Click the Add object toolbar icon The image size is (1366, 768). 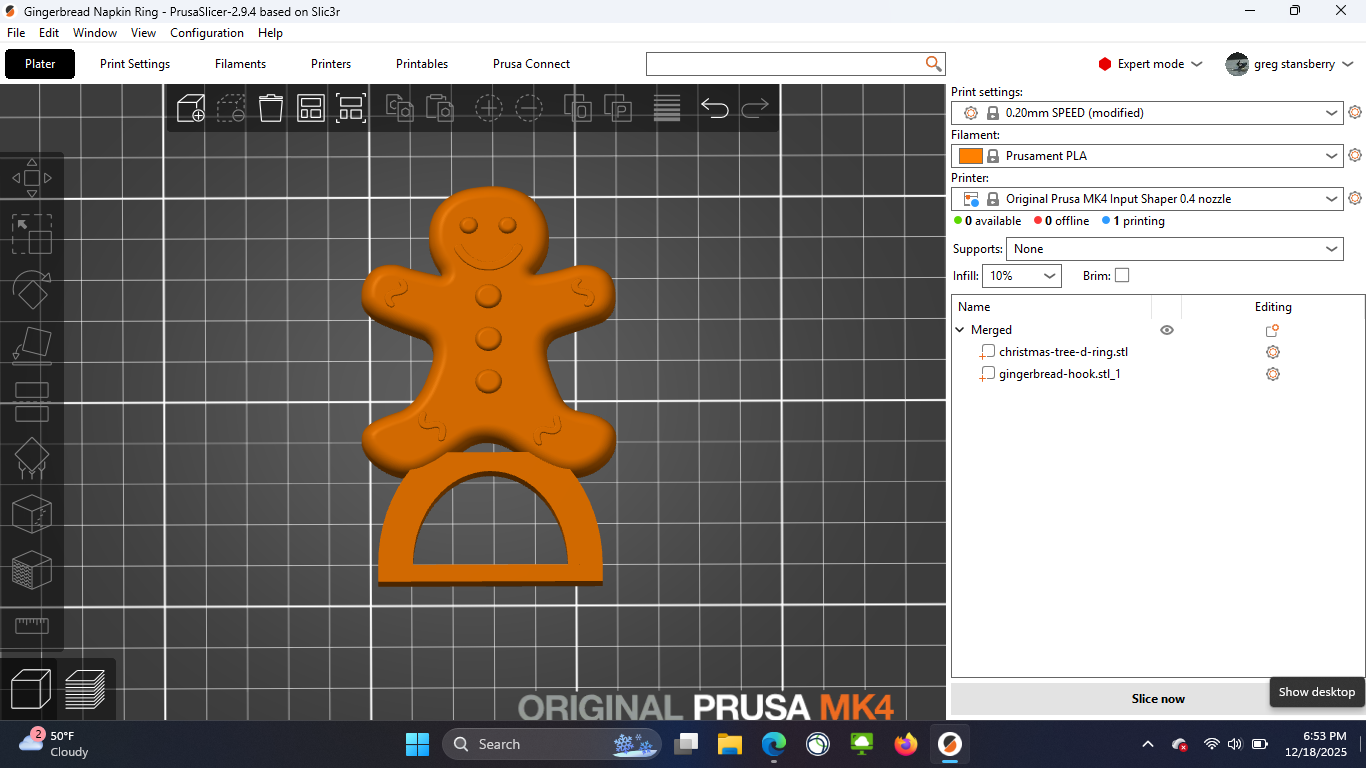[x=191, y=108]
